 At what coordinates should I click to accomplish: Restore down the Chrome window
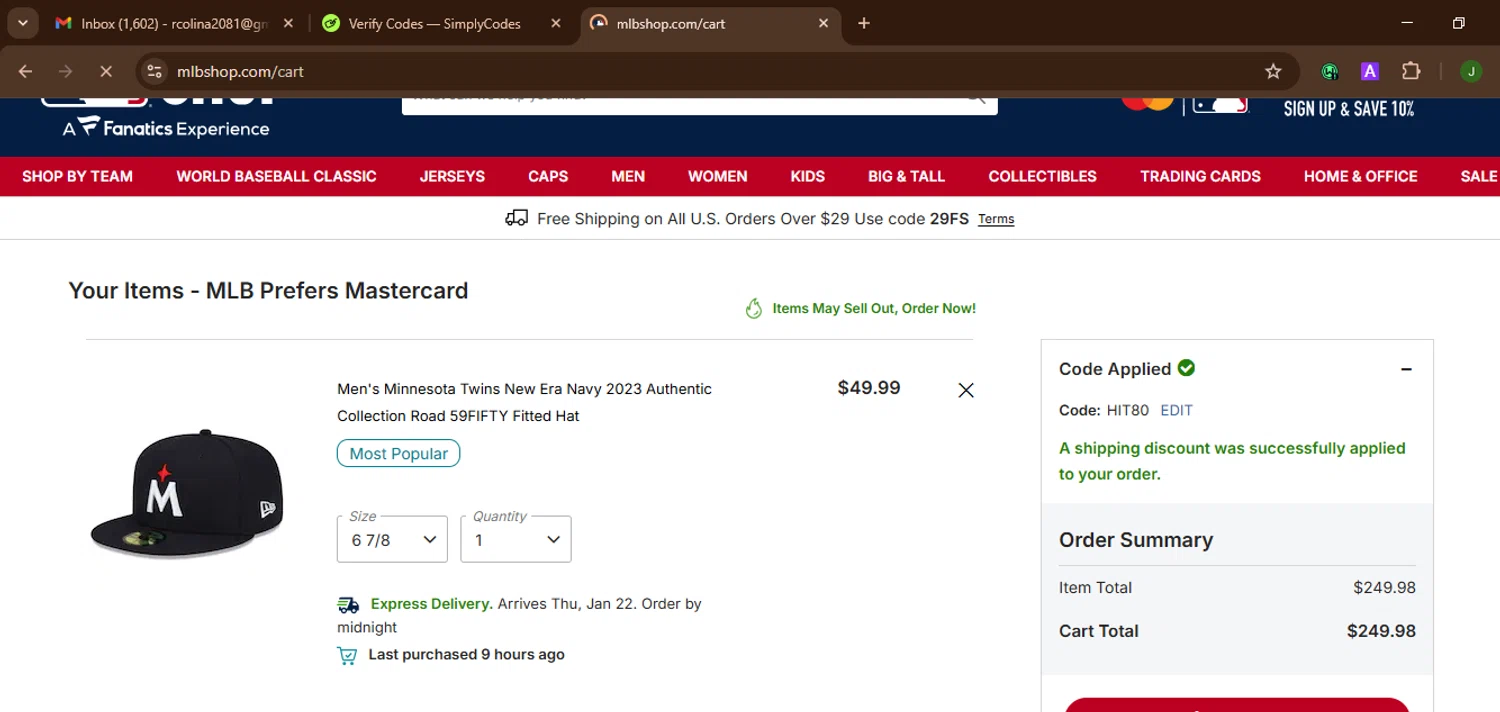[1459, 23]
